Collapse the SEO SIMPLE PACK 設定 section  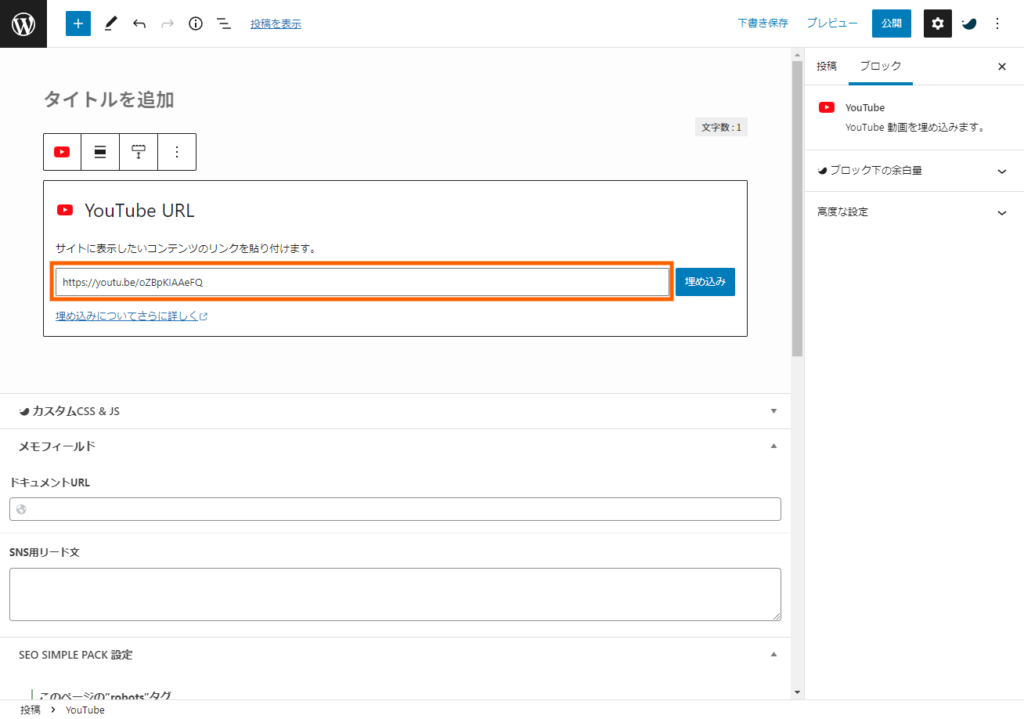[395, 655]
